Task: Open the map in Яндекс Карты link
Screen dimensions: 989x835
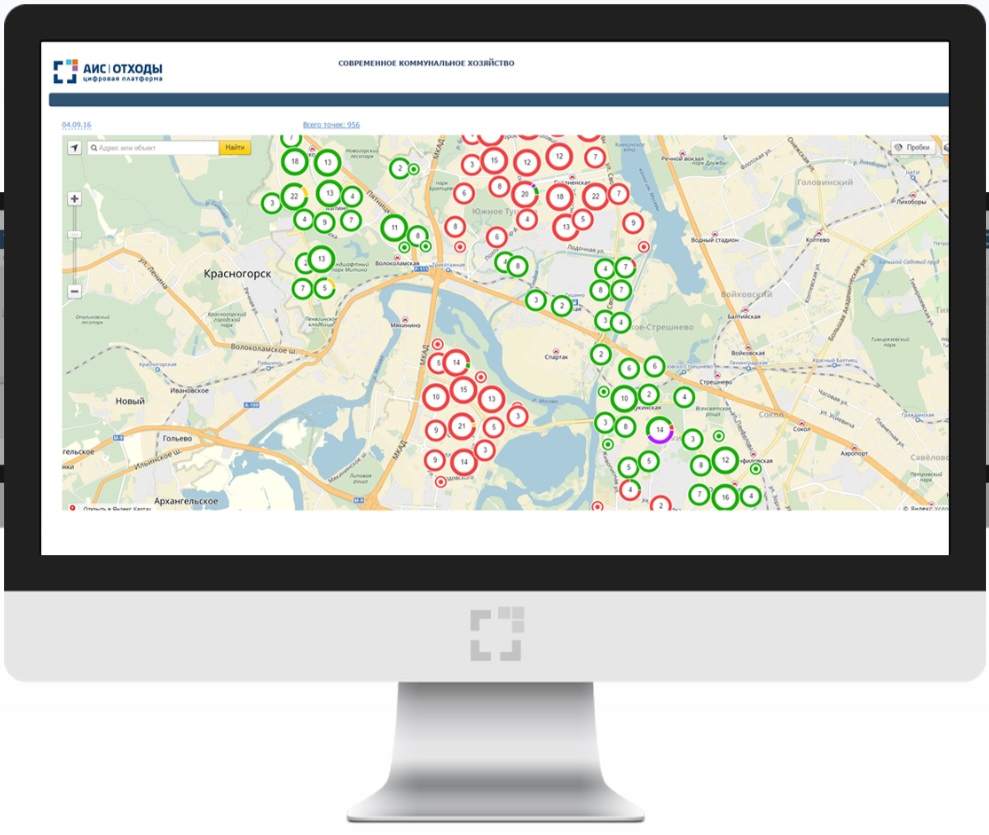Action: pos(116,507)
